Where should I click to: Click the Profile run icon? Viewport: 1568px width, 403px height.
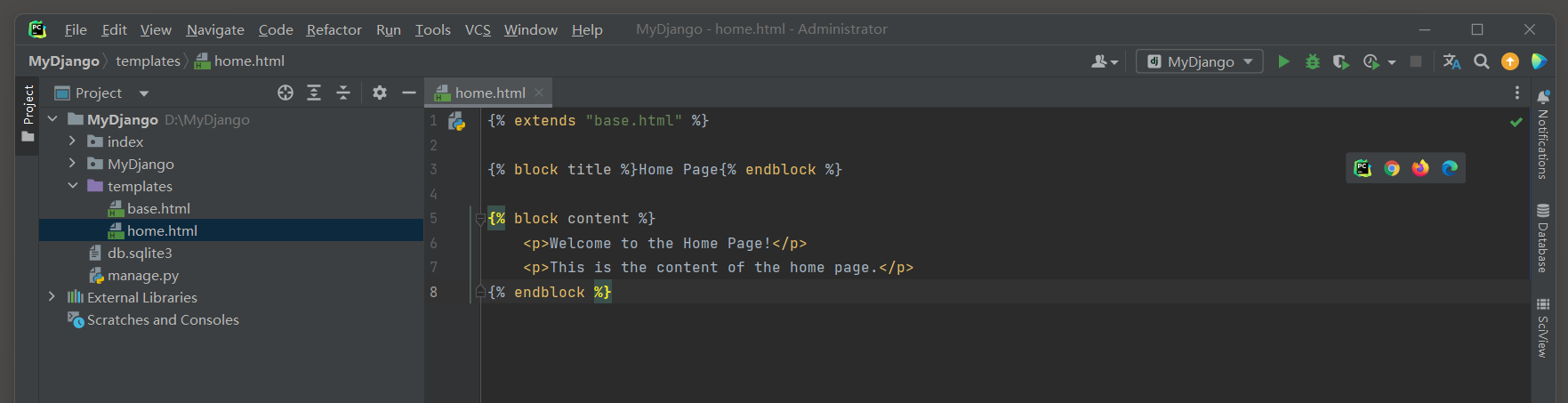coord(1371,61)
